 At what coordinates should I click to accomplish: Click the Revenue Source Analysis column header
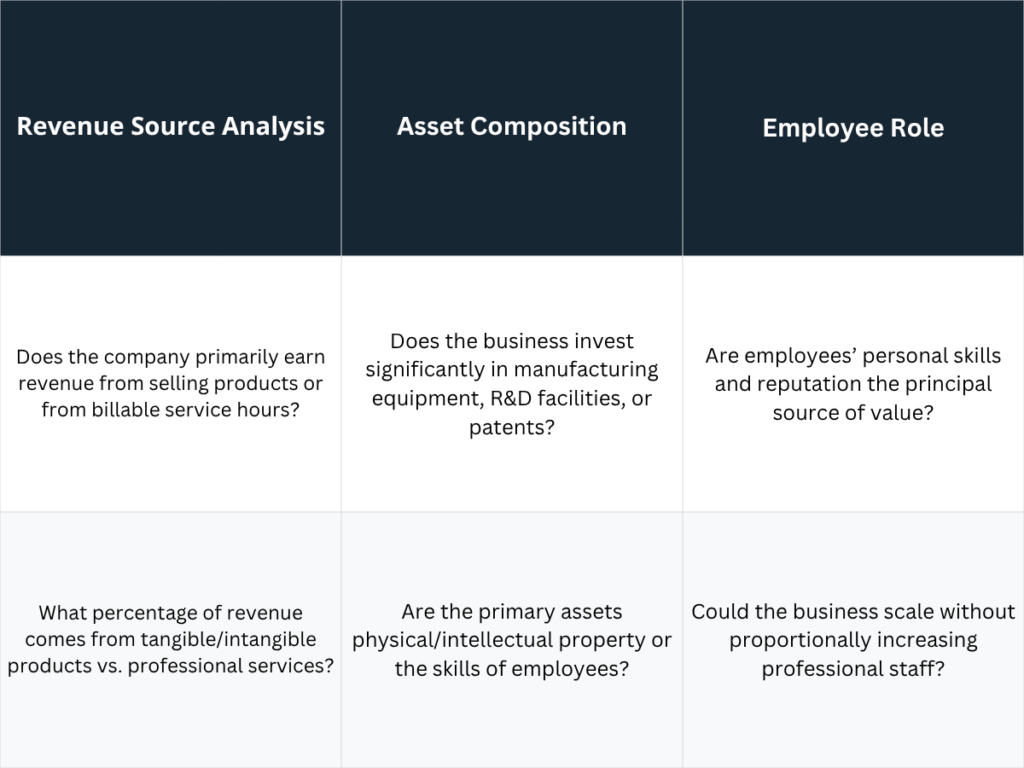click(171, 127)
